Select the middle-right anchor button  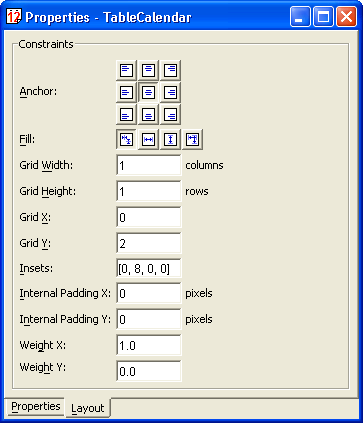coord(170,92)
